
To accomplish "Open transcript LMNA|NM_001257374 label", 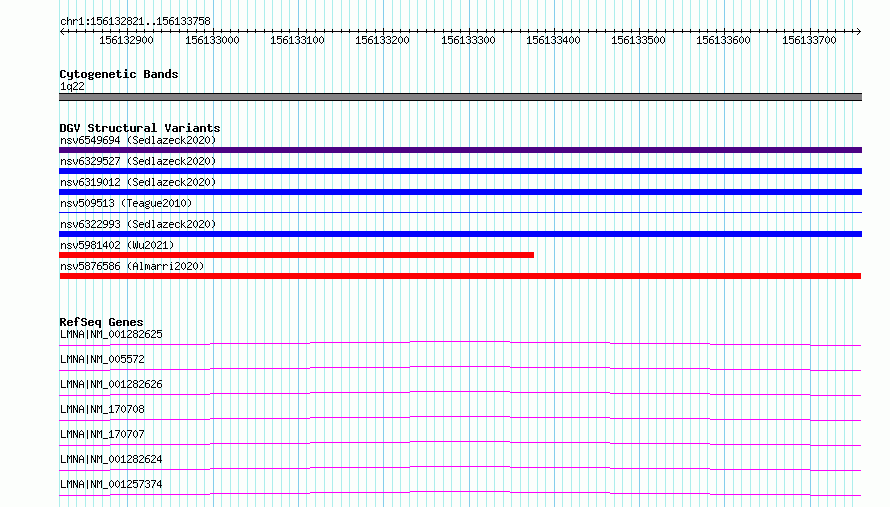I will tap(111, 484).
